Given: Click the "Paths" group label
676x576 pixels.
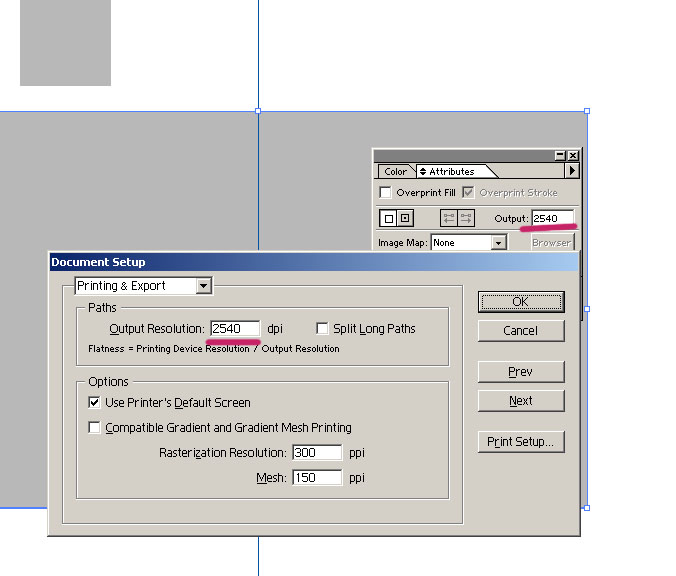Looking at the screenshot, I should (102, 308).
